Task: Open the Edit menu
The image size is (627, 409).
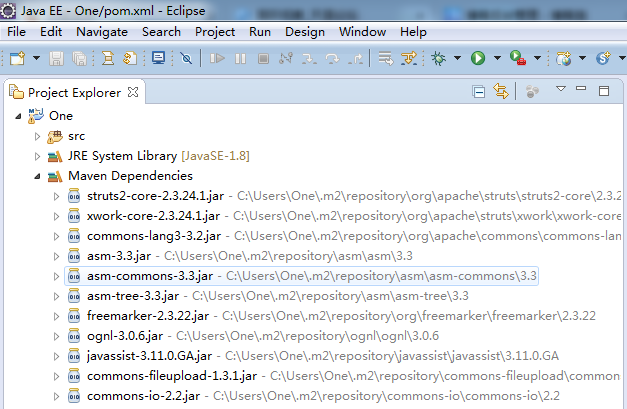Action: 51,32
